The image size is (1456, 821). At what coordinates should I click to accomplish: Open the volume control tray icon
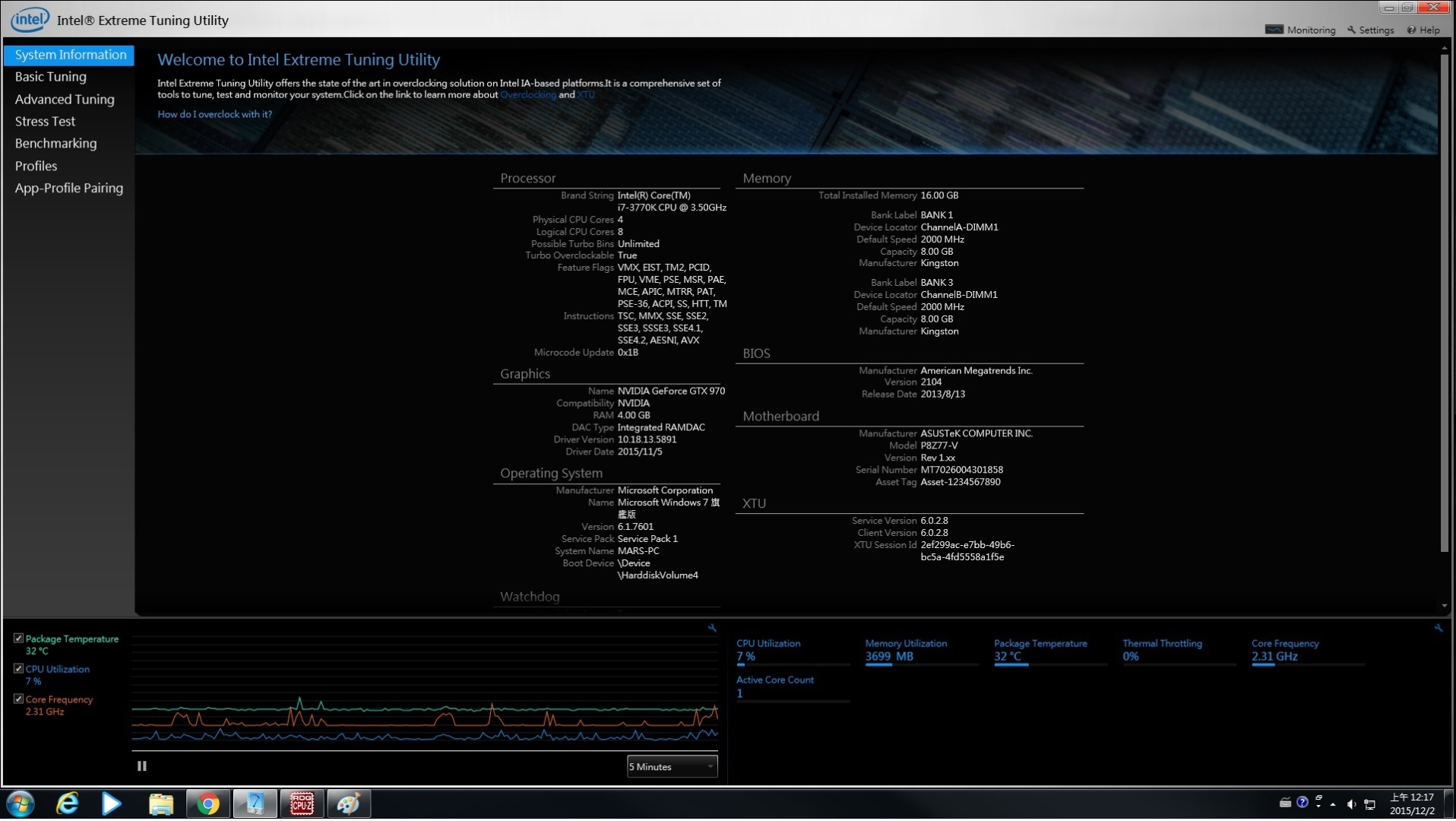click(1351, 804)
